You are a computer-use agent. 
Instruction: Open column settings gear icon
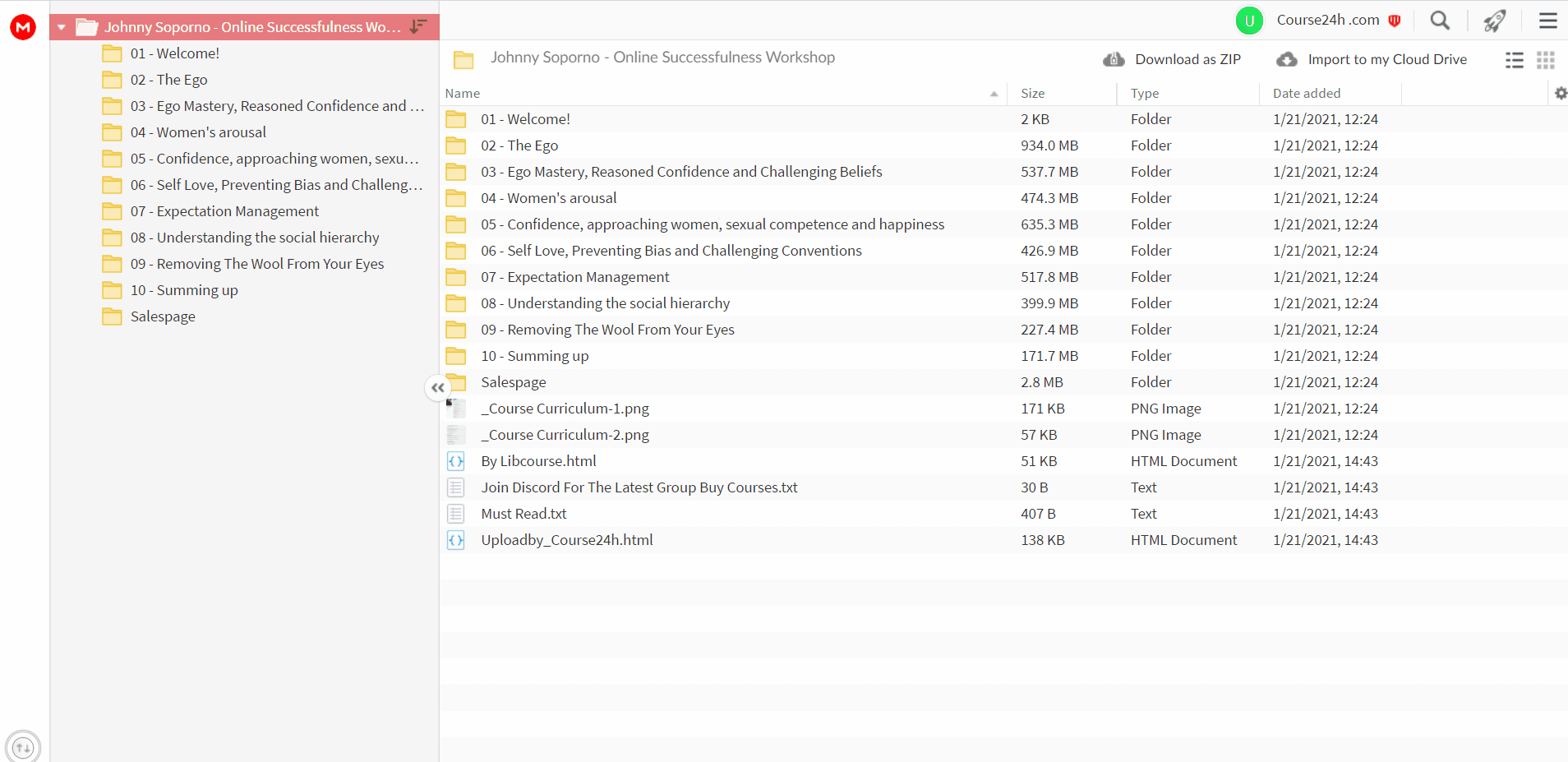pyautogui.click(x=1561, y=94)
